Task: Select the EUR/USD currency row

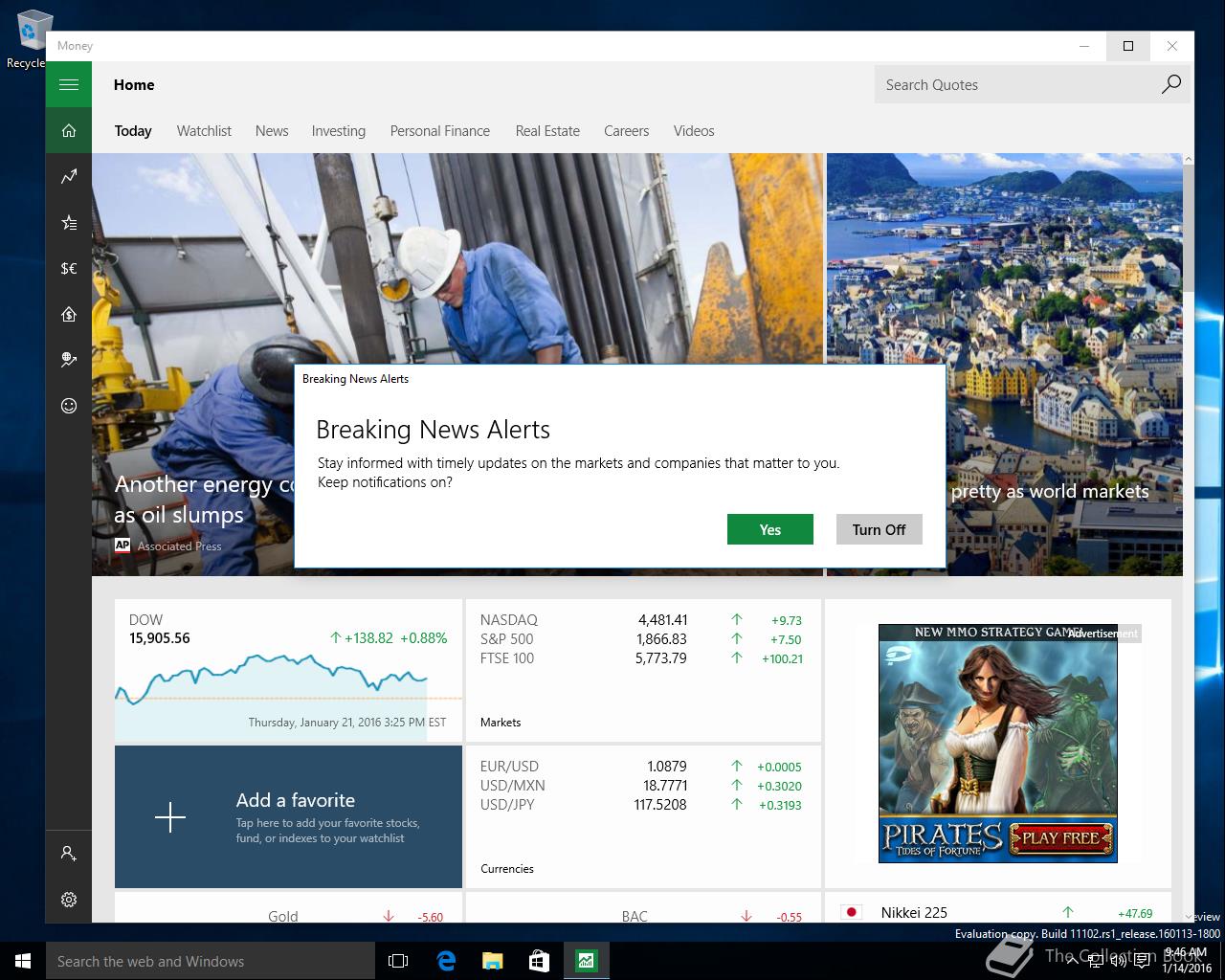Action: pos(641,767)
